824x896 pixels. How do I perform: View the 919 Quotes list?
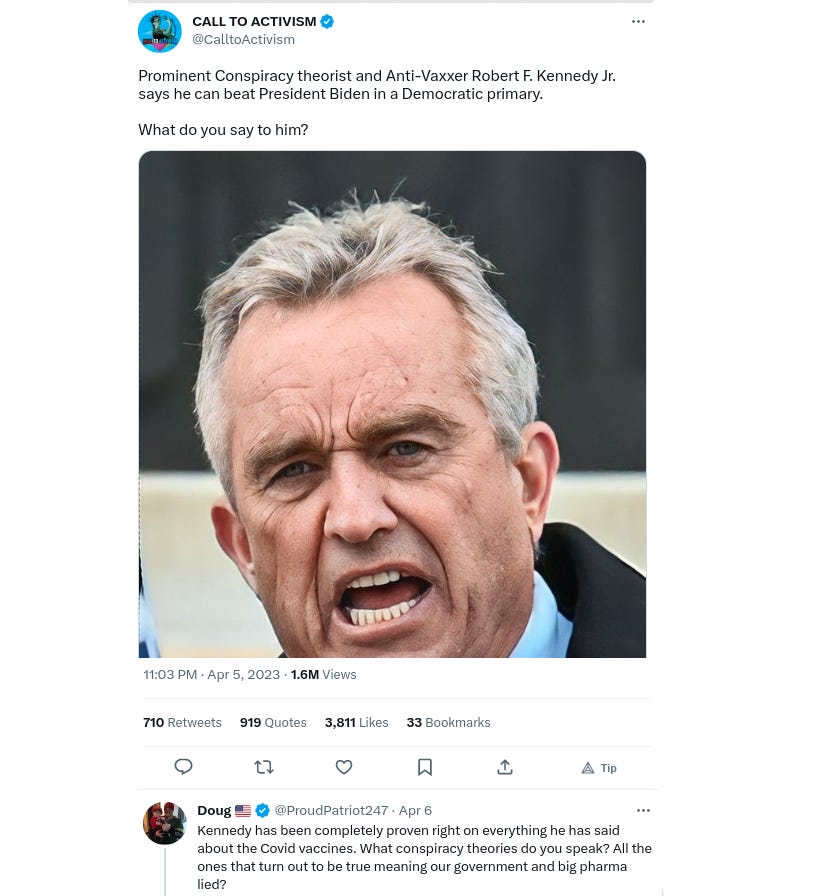coord(273,722)
